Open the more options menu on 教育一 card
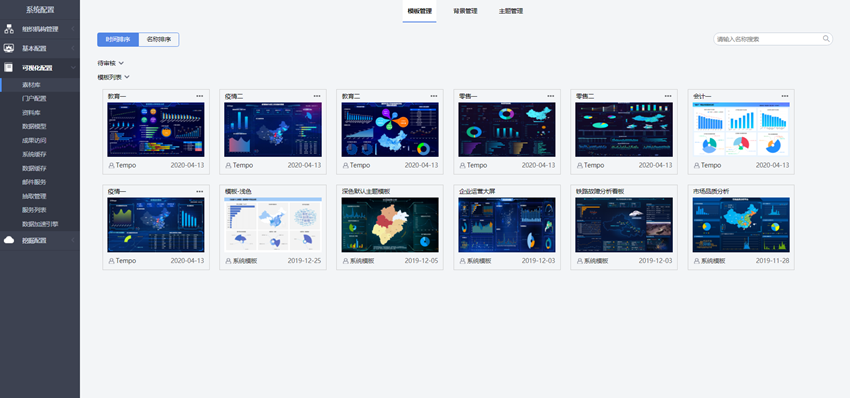 pos(199,96)
